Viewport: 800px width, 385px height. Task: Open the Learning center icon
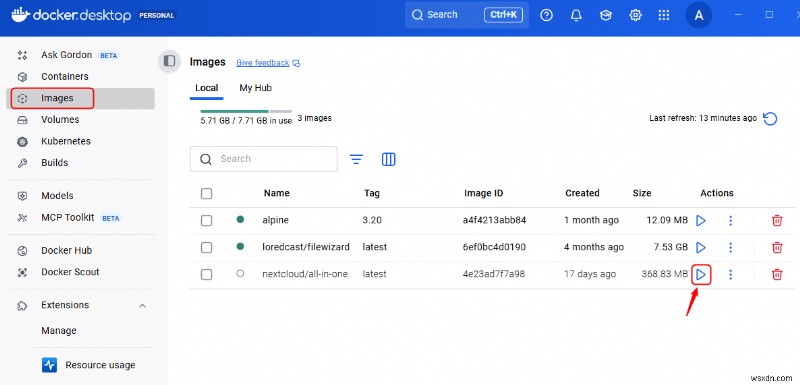click(606, 15)
